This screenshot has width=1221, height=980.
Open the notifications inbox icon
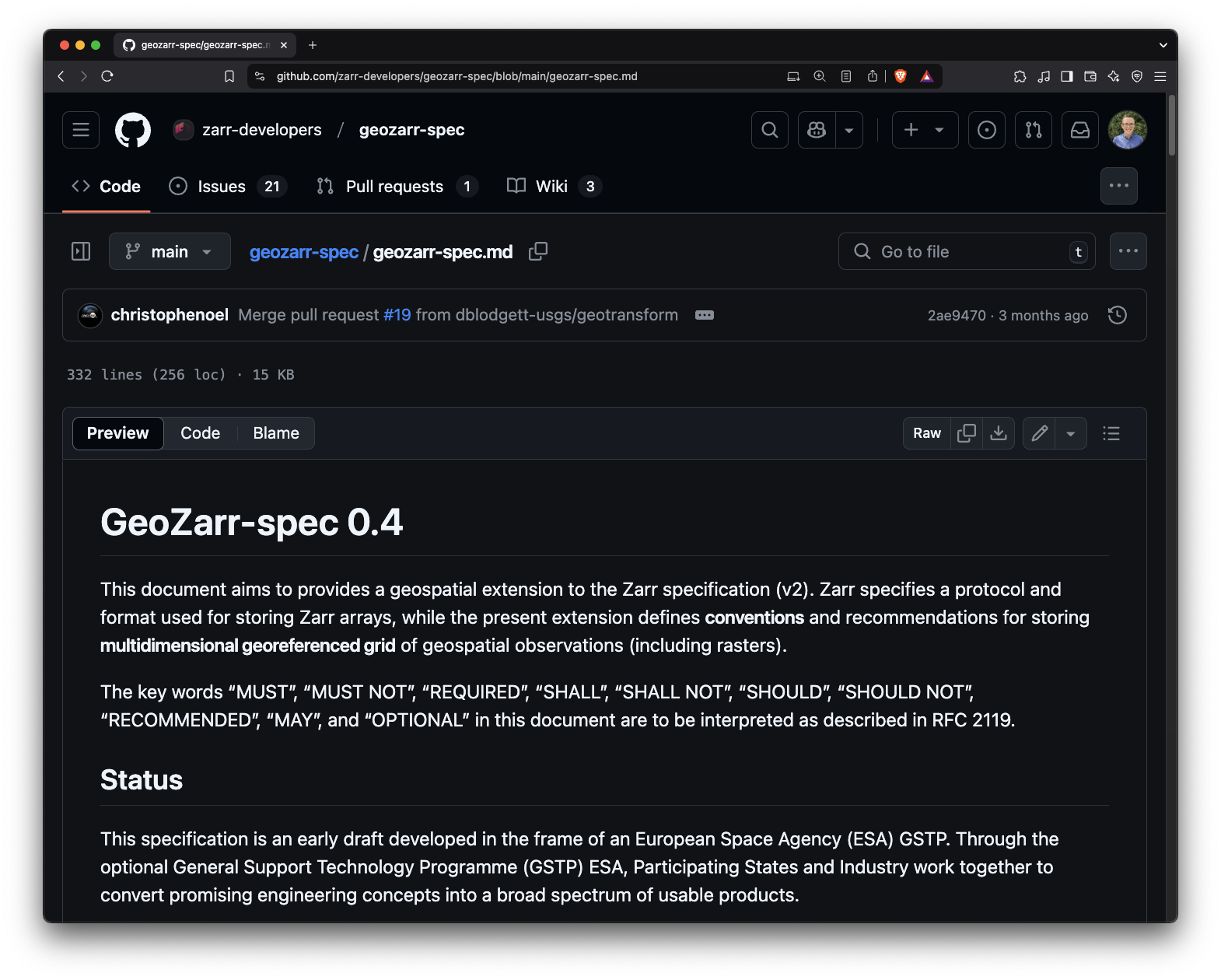click(1080, 130)
